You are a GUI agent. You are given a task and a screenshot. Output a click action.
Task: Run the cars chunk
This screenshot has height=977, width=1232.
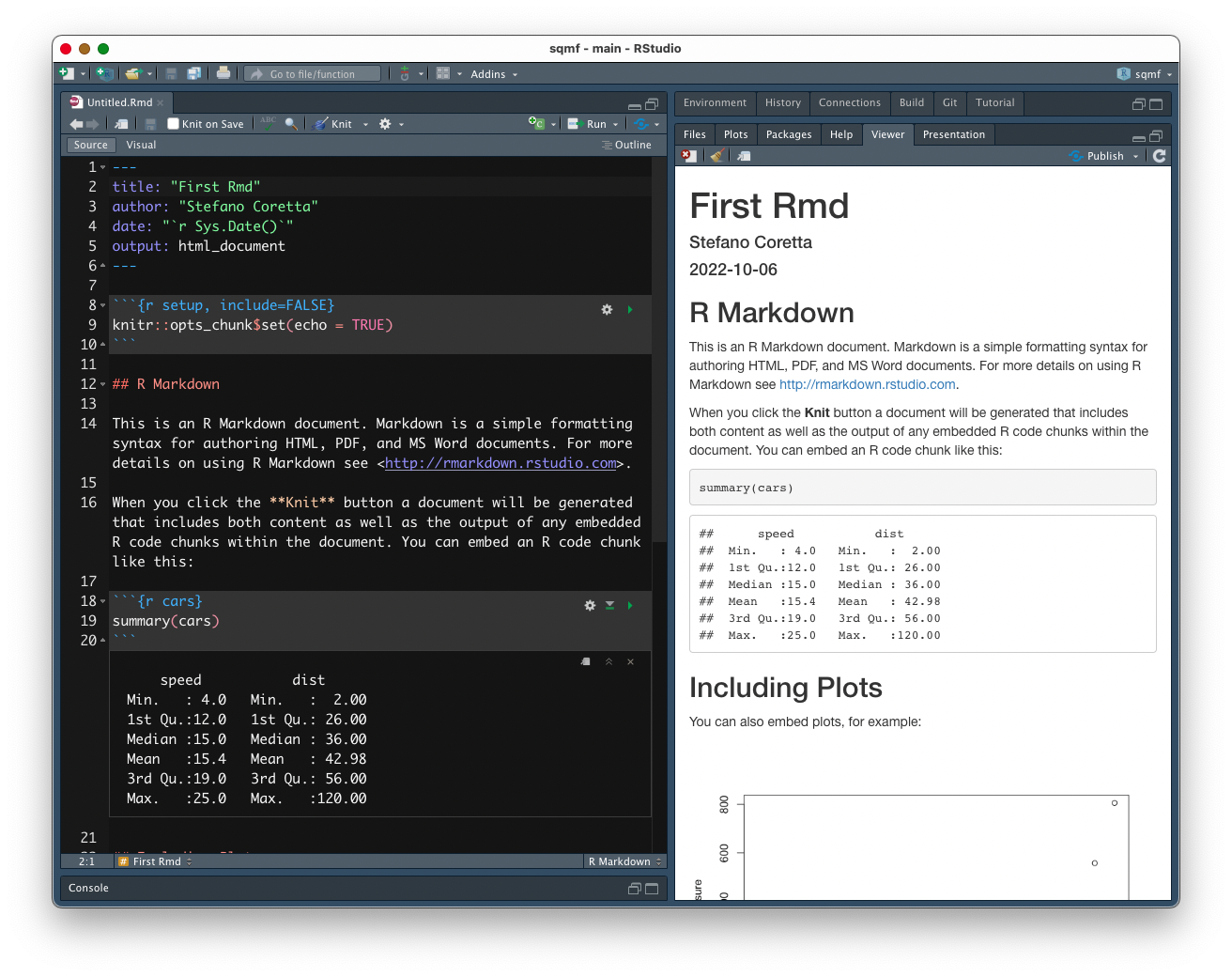[630, 605]
